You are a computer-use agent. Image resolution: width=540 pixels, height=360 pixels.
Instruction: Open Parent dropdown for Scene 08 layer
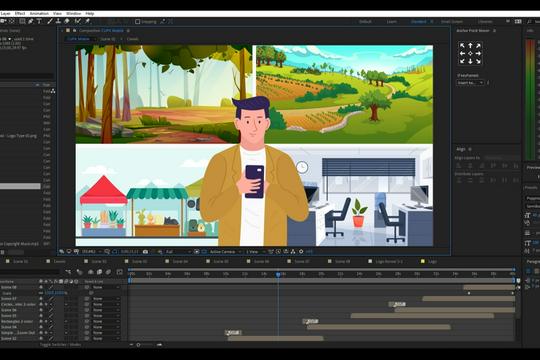(x=106, y=287)
